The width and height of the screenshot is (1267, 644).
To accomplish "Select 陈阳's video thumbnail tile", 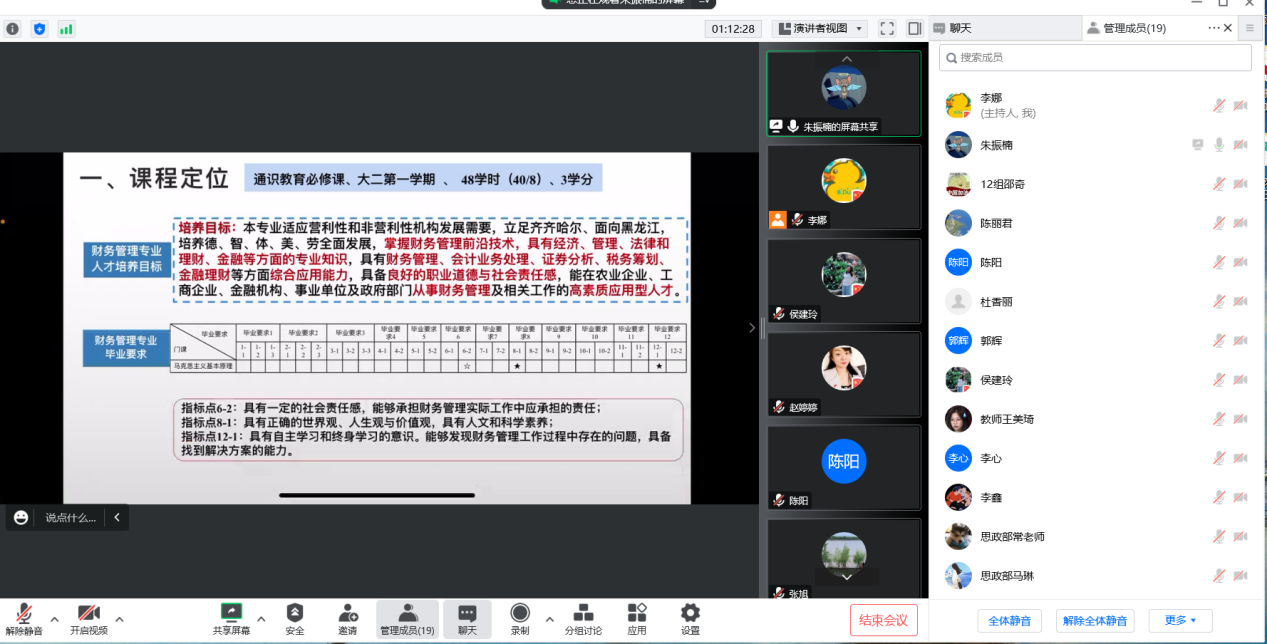I will pos(843,467).
